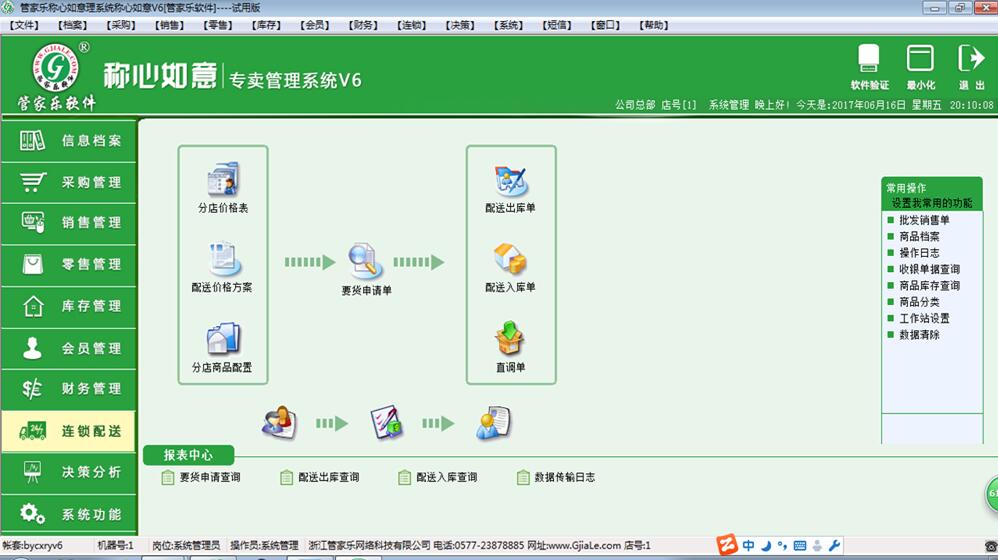
Task: Open the 【连锁】 menu
Action: point(411,25)
